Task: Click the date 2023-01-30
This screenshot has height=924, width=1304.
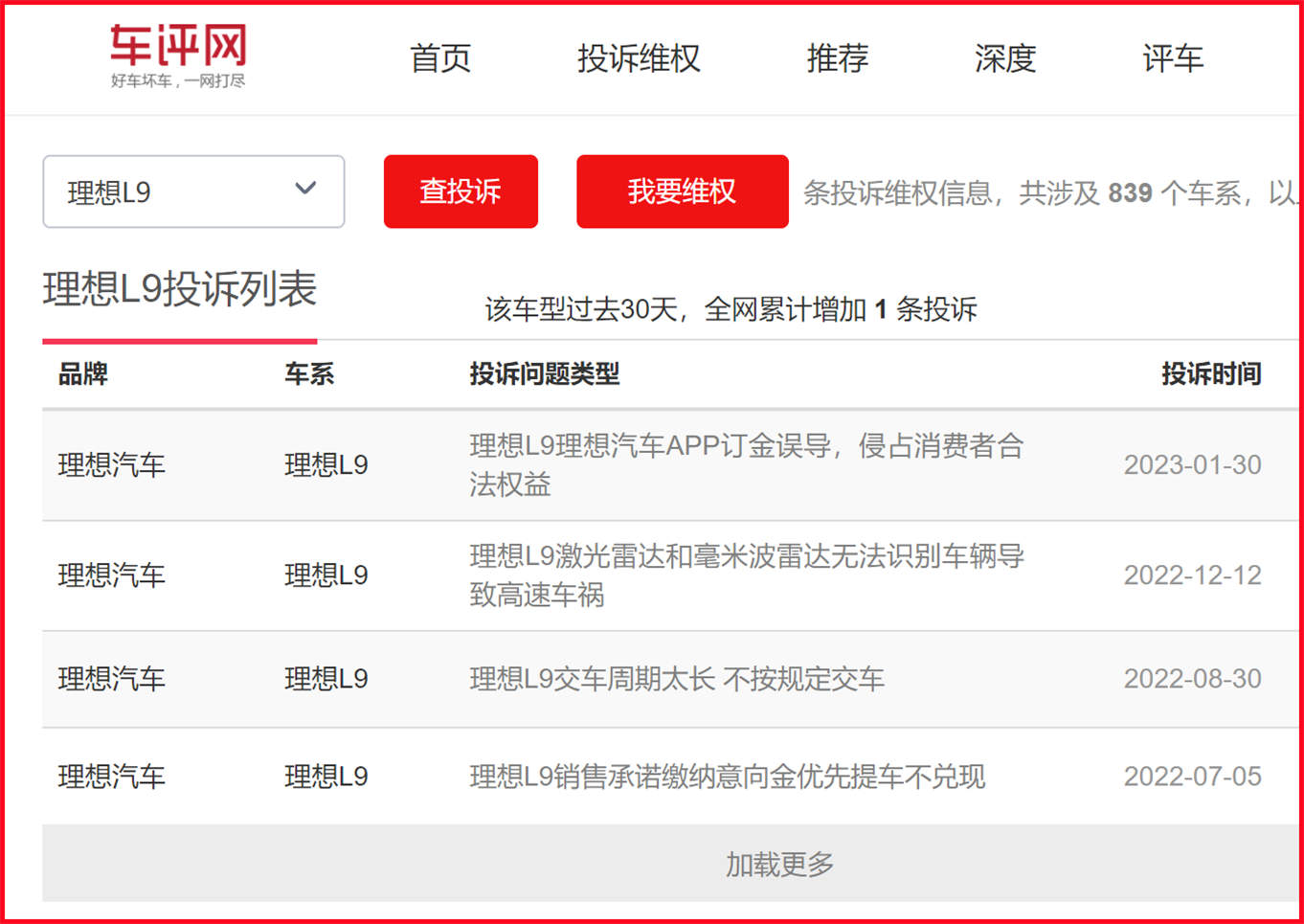Action: coord(1192,465)
